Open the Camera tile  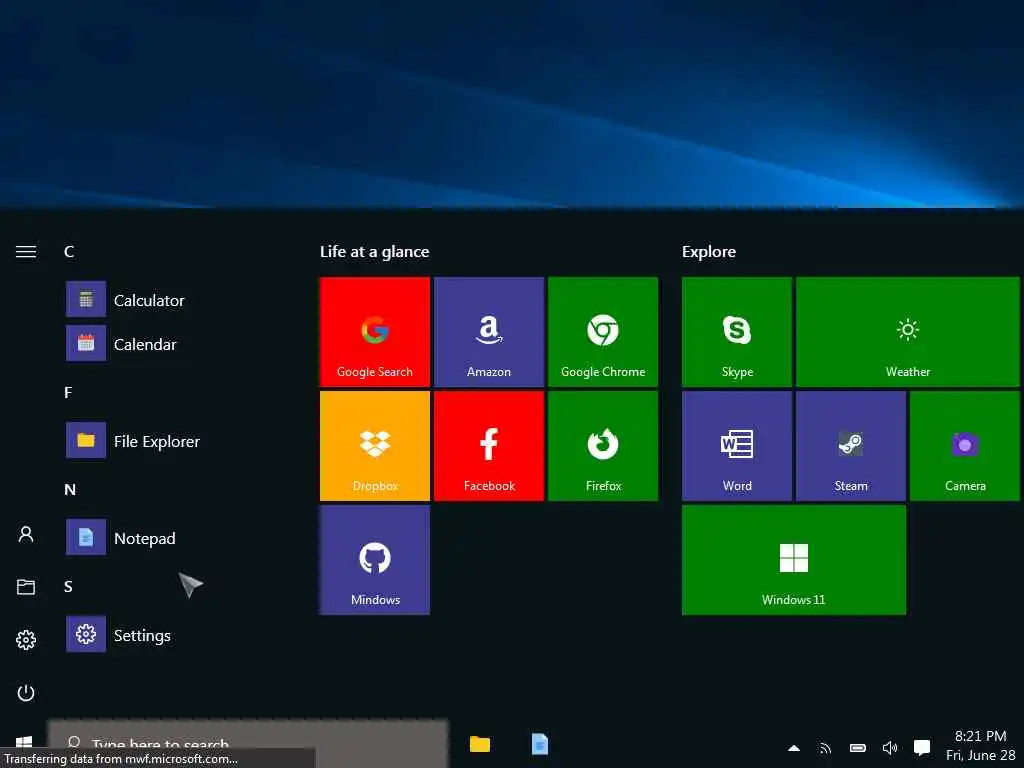[x=965, y=446]
